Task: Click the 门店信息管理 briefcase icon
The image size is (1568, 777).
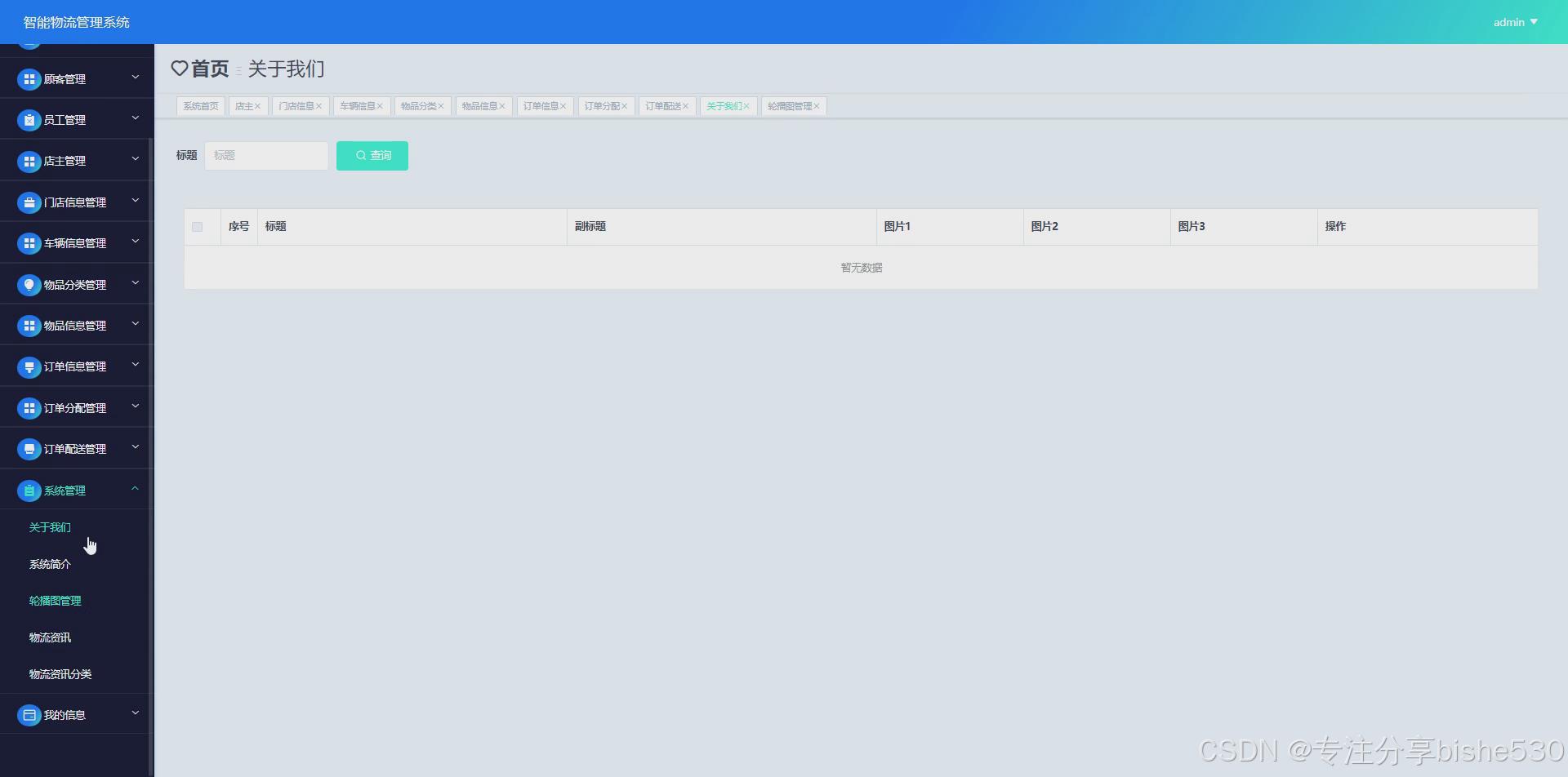Action: pos(29,202)
